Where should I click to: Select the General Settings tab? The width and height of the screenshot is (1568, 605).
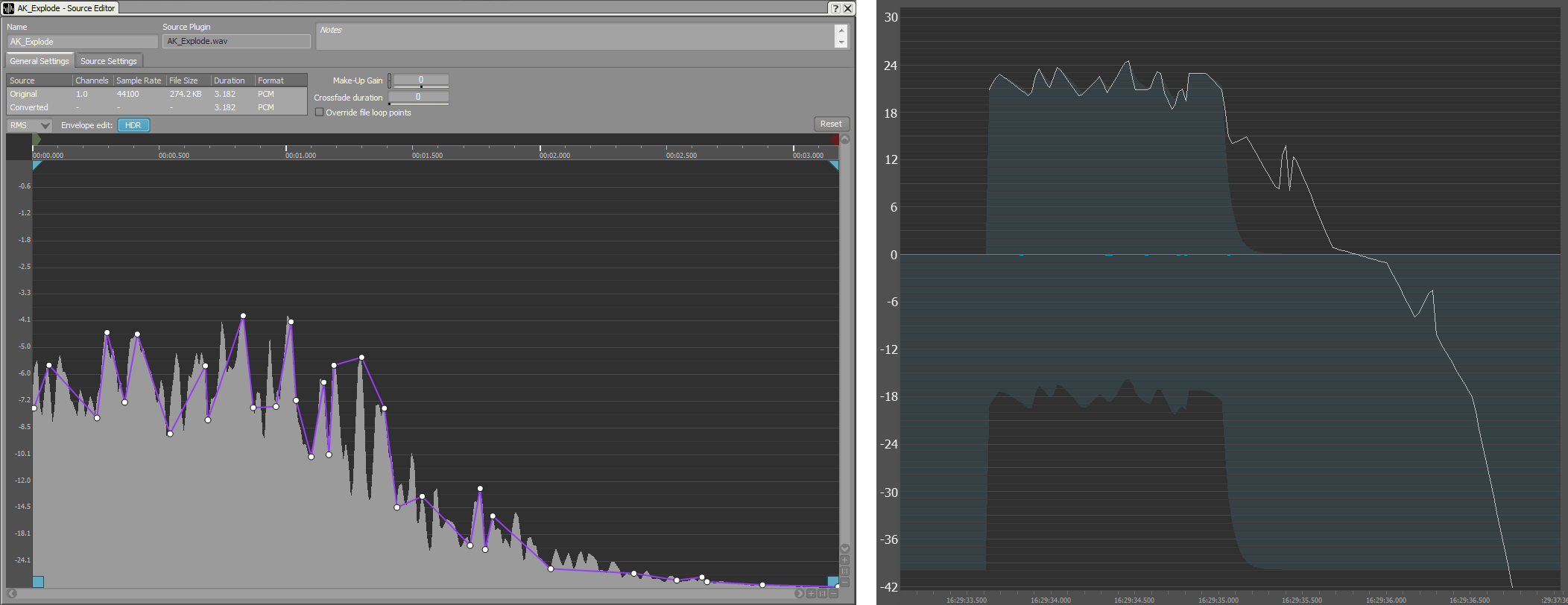[39, 61]
